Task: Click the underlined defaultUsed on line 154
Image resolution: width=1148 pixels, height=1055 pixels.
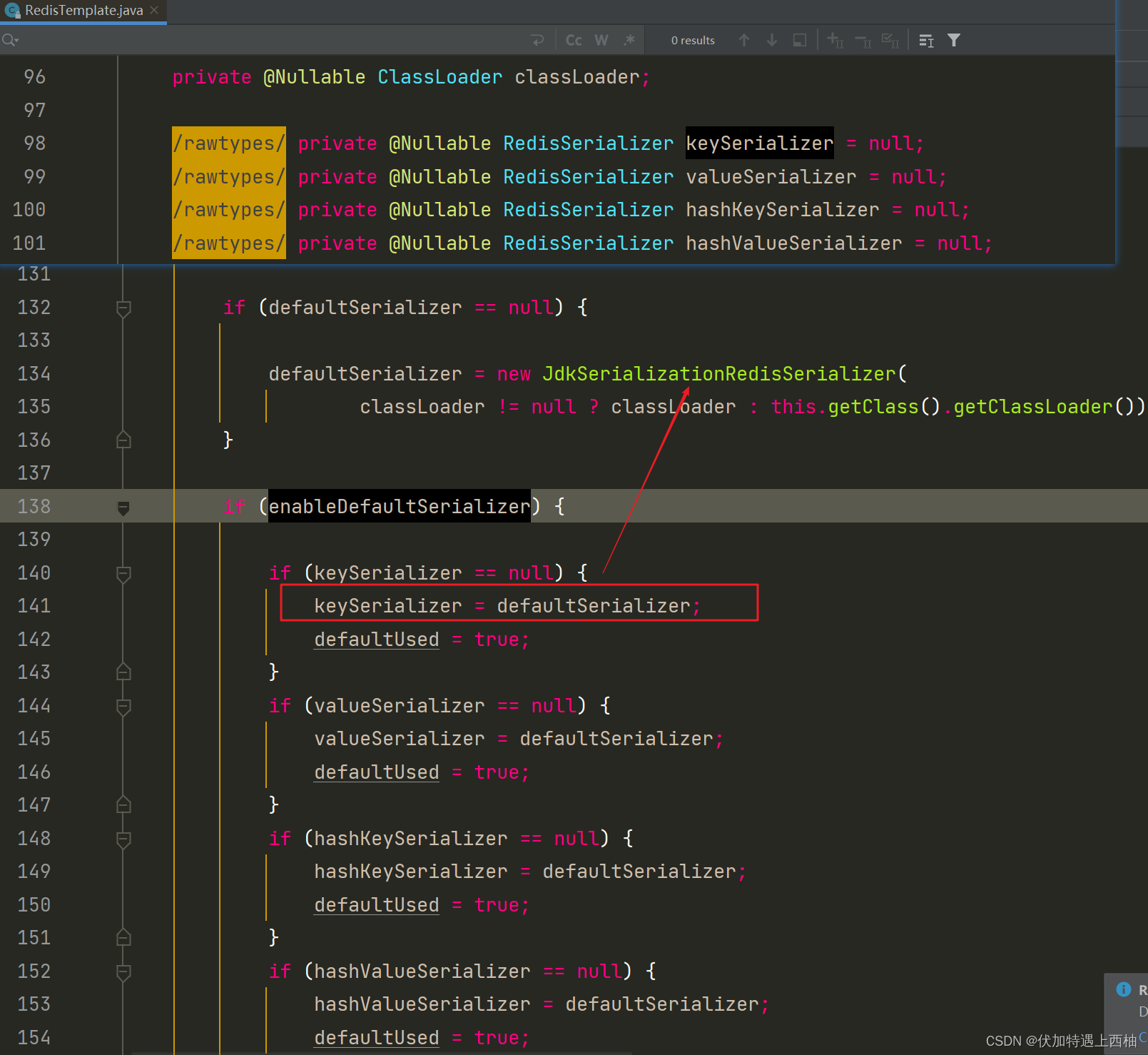Action: [377, 1037]
